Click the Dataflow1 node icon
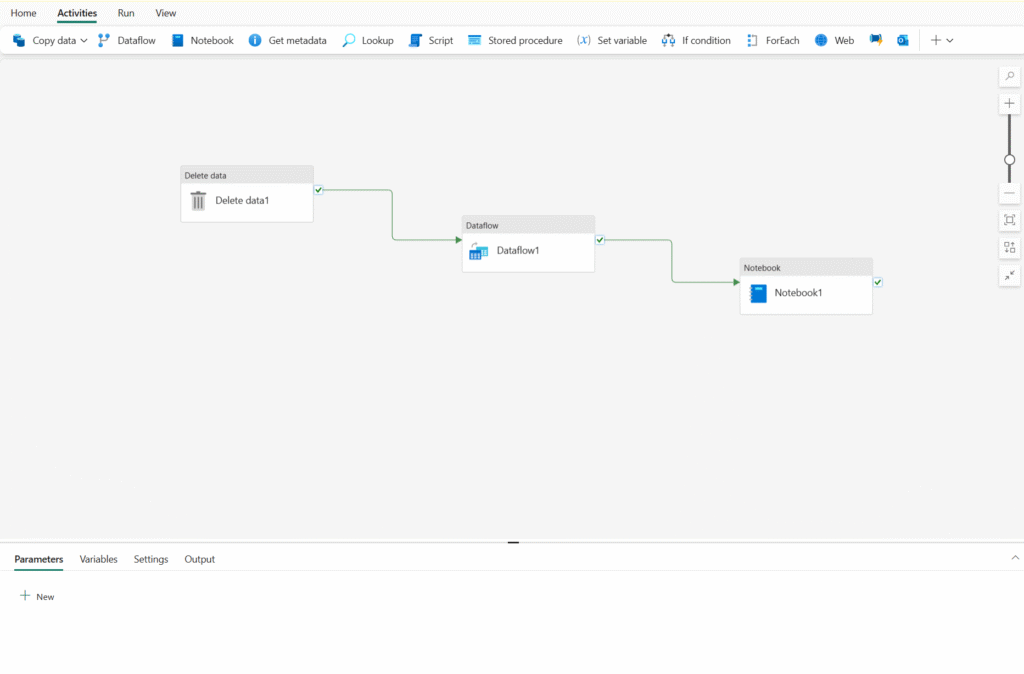The width and height of the screenshot is (1024, 674). [479, 251]
